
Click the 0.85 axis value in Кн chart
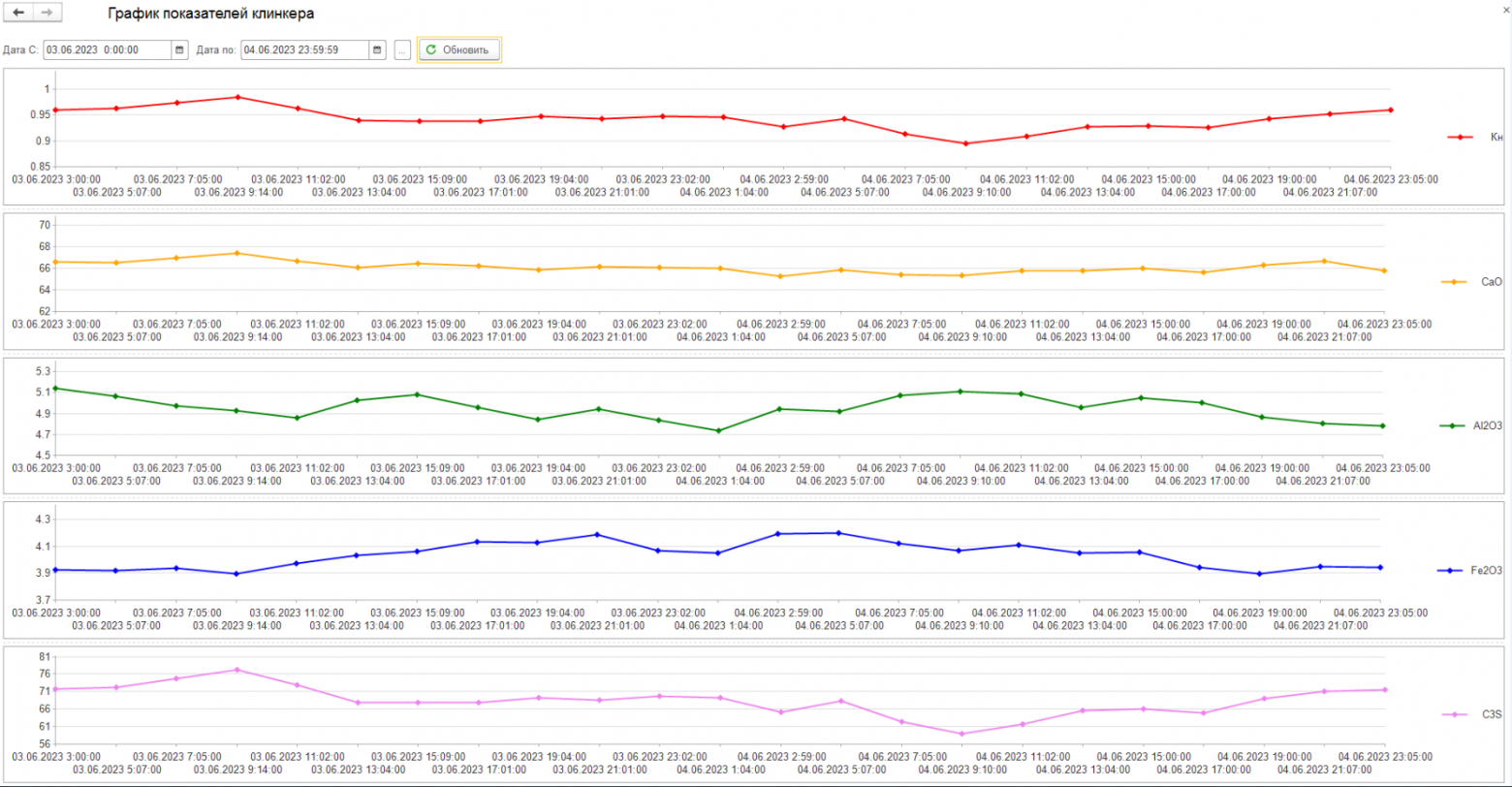[40, 167]
